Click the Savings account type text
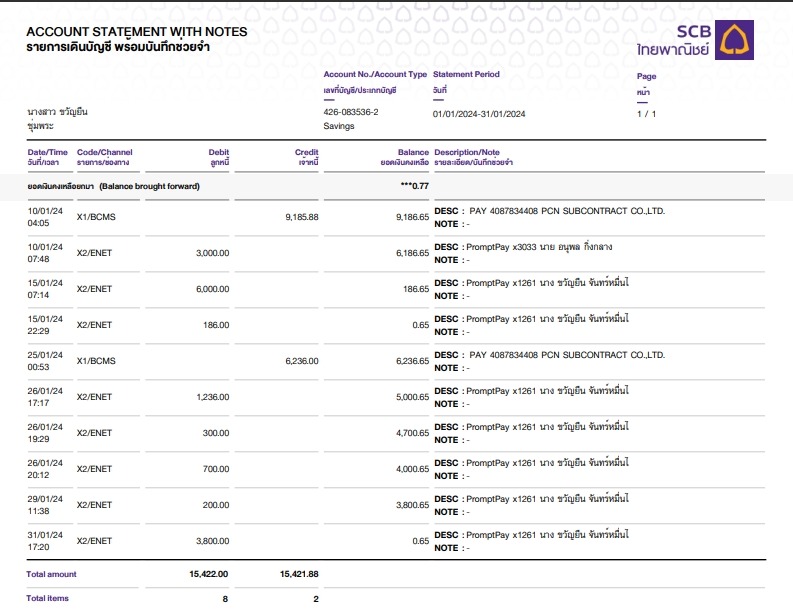Screen dimensions: 793x614 point(339,127)
